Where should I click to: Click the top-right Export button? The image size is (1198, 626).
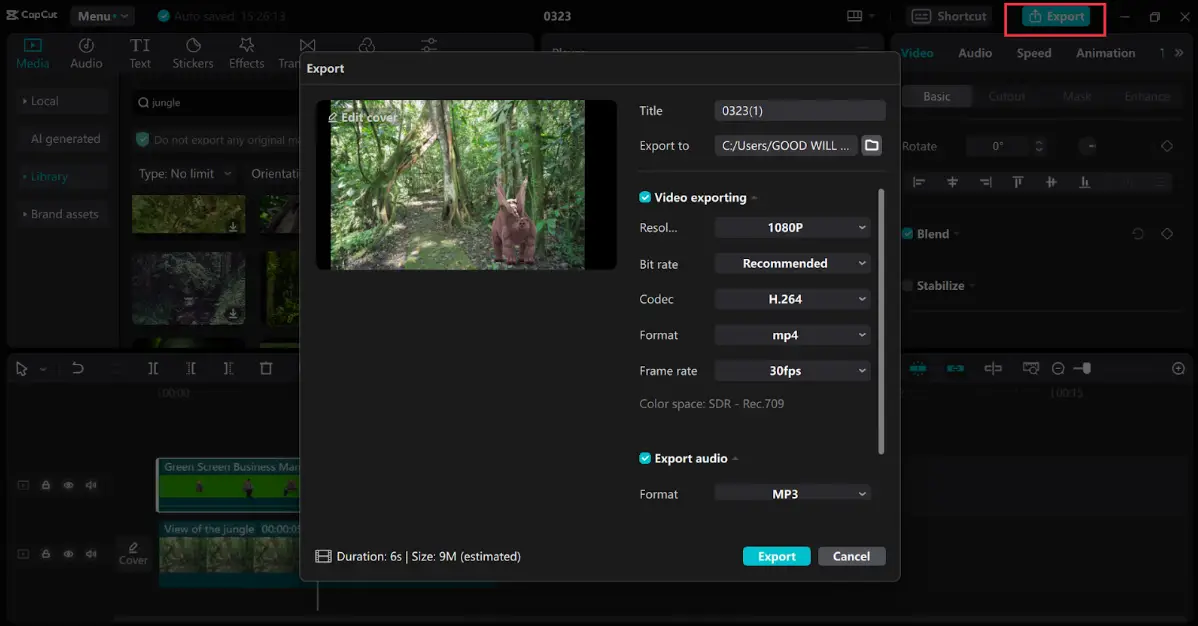[1057, 16]
